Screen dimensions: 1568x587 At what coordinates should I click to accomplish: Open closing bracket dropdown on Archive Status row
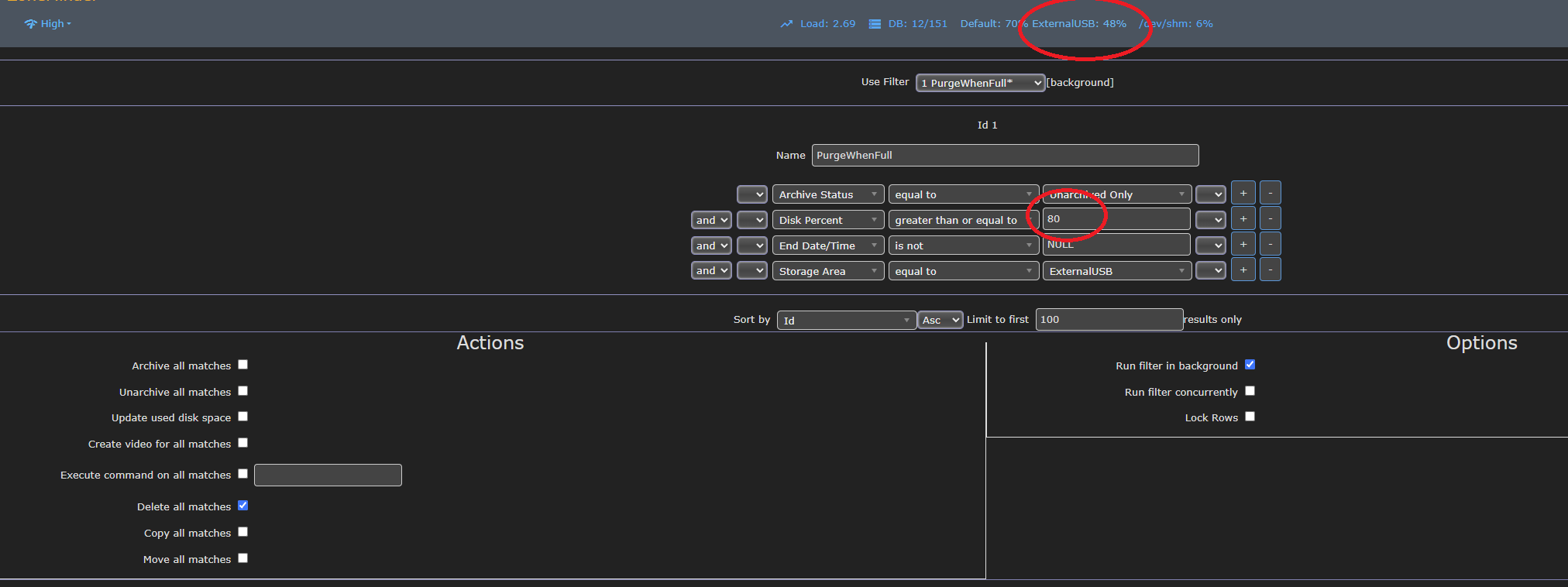[1210, 194]
